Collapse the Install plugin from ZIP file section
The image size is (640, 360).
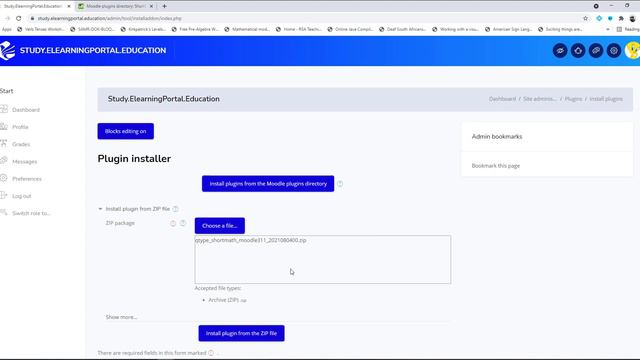[x=100, y=209]
